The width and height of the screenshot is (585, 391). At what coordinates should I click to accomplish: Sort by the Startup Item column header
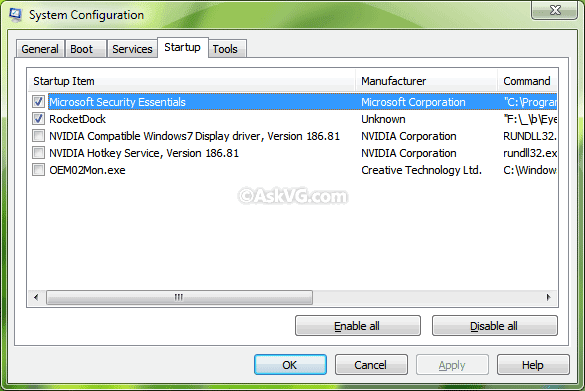(x=192, y=81)
